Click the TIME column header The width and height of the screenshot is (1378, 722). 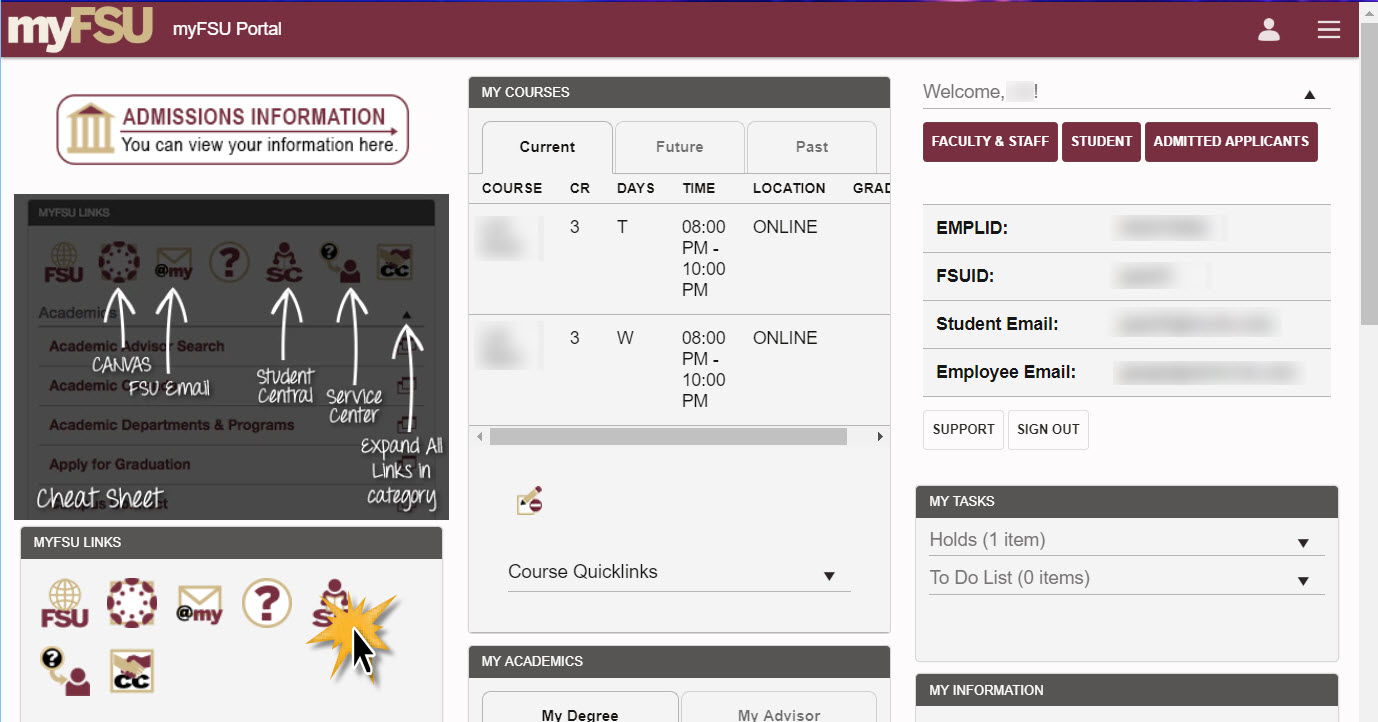(699, 188)
